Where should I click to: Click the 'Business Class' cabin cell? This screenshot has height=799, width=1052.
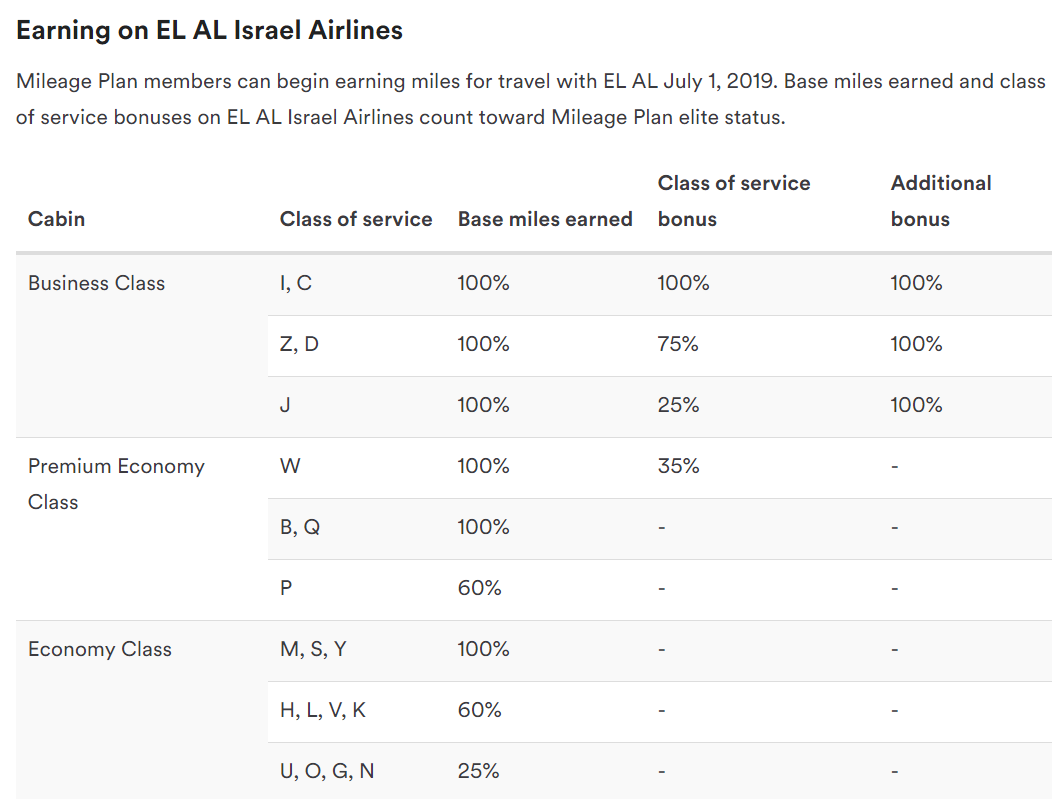[x=97, y=283]
